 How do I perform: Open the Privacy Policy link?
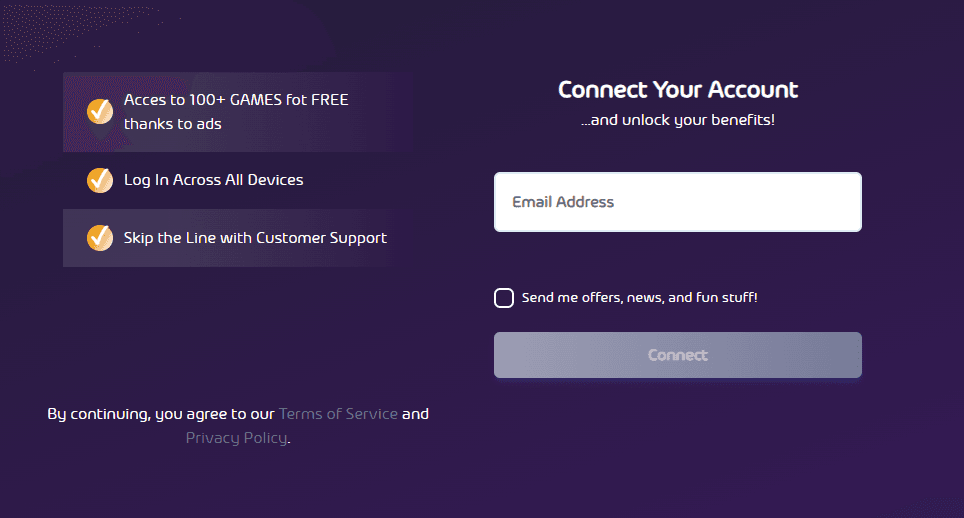236,438
